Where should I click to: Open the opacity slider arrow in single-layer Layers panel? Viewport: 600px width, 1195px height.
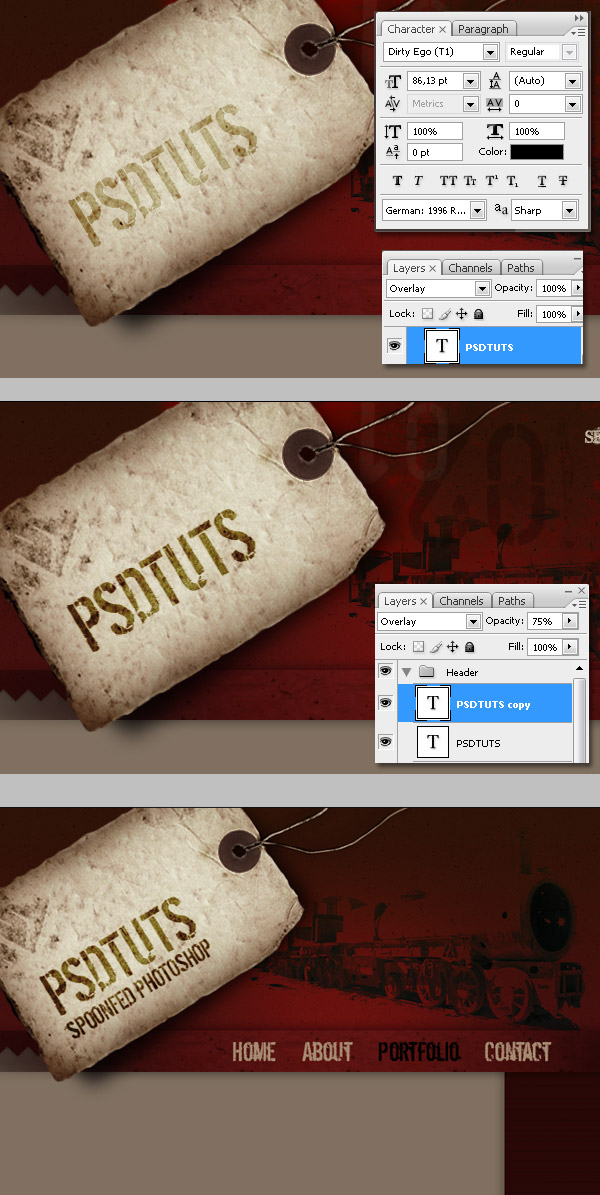pyautogui.click(x=577, y=288)
